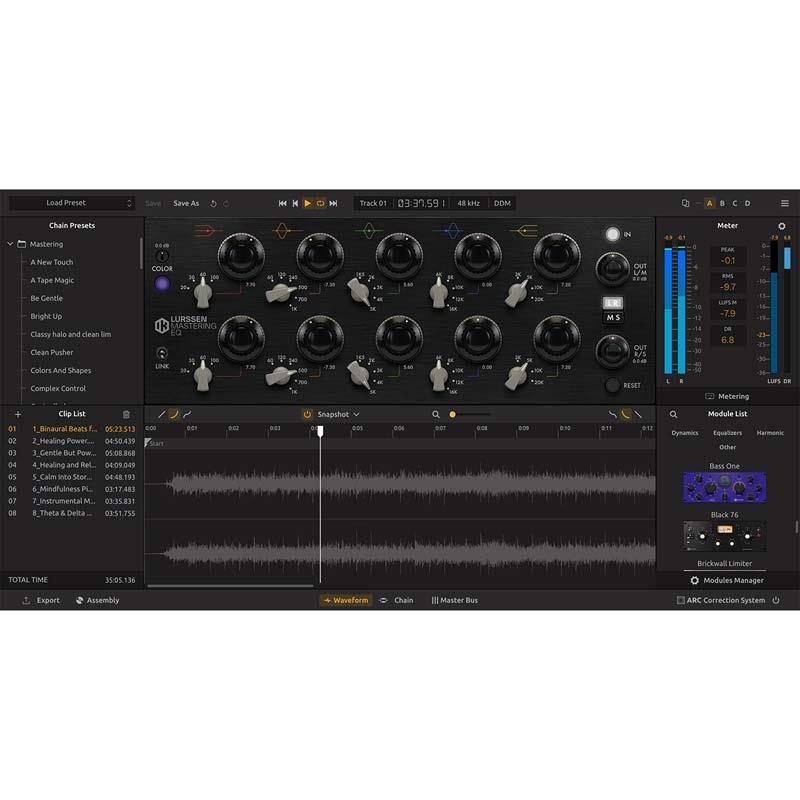This screenshot has width=800, height=800.
Task: Activate the curve drawing tool next to pencil
Action: pyautogui.click(x=174, y=413)
